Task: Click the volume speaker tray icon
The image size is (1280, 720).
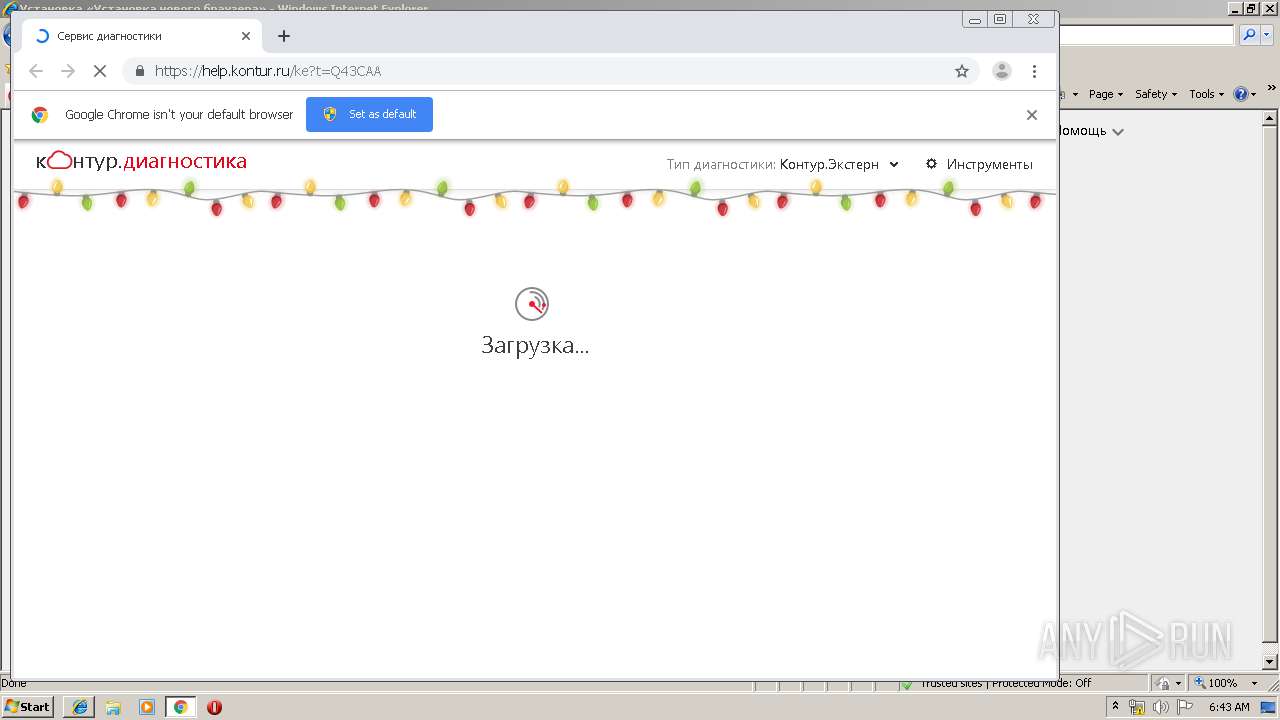Action: [x=1161, y=707]
